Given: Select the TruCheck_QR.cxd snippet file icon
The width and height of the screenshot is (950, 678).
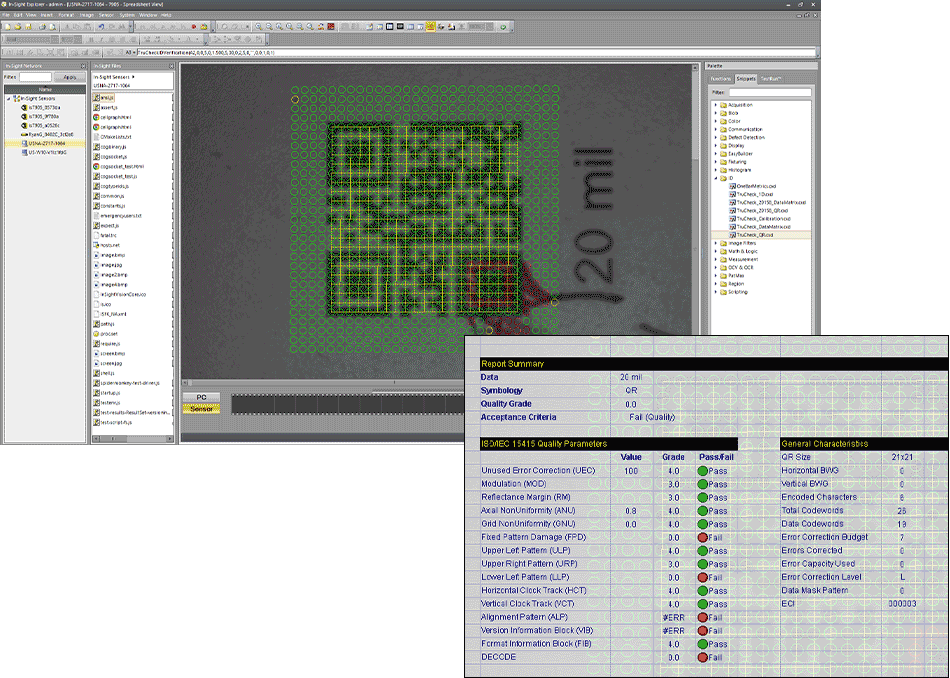Looking at the screenshot, I should point(732,234).
